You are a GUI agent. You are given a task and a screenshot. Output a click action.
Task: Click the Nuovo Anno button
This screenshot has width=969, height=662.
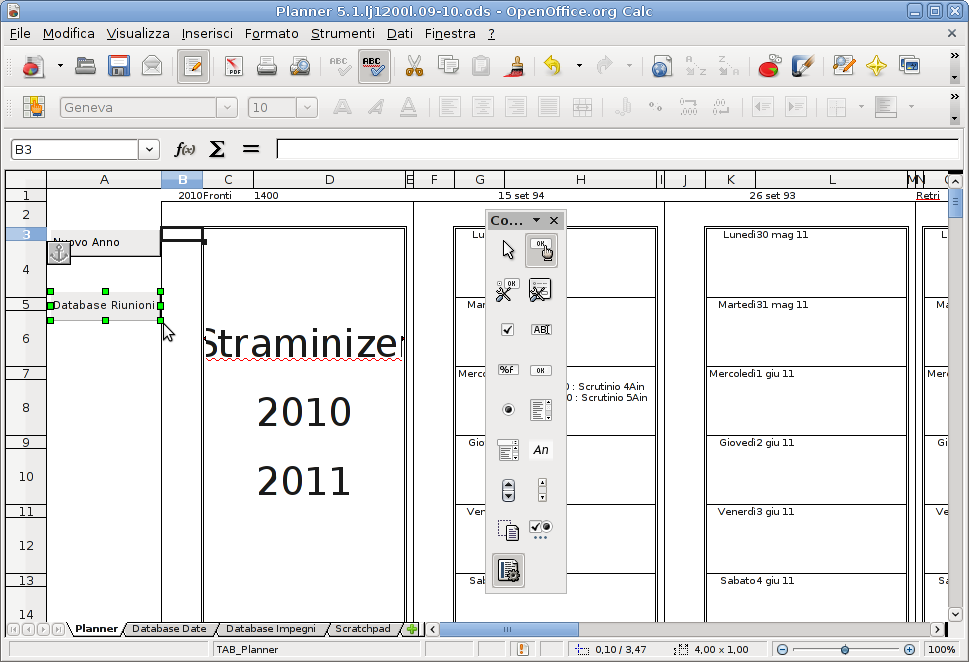point(104,242)
